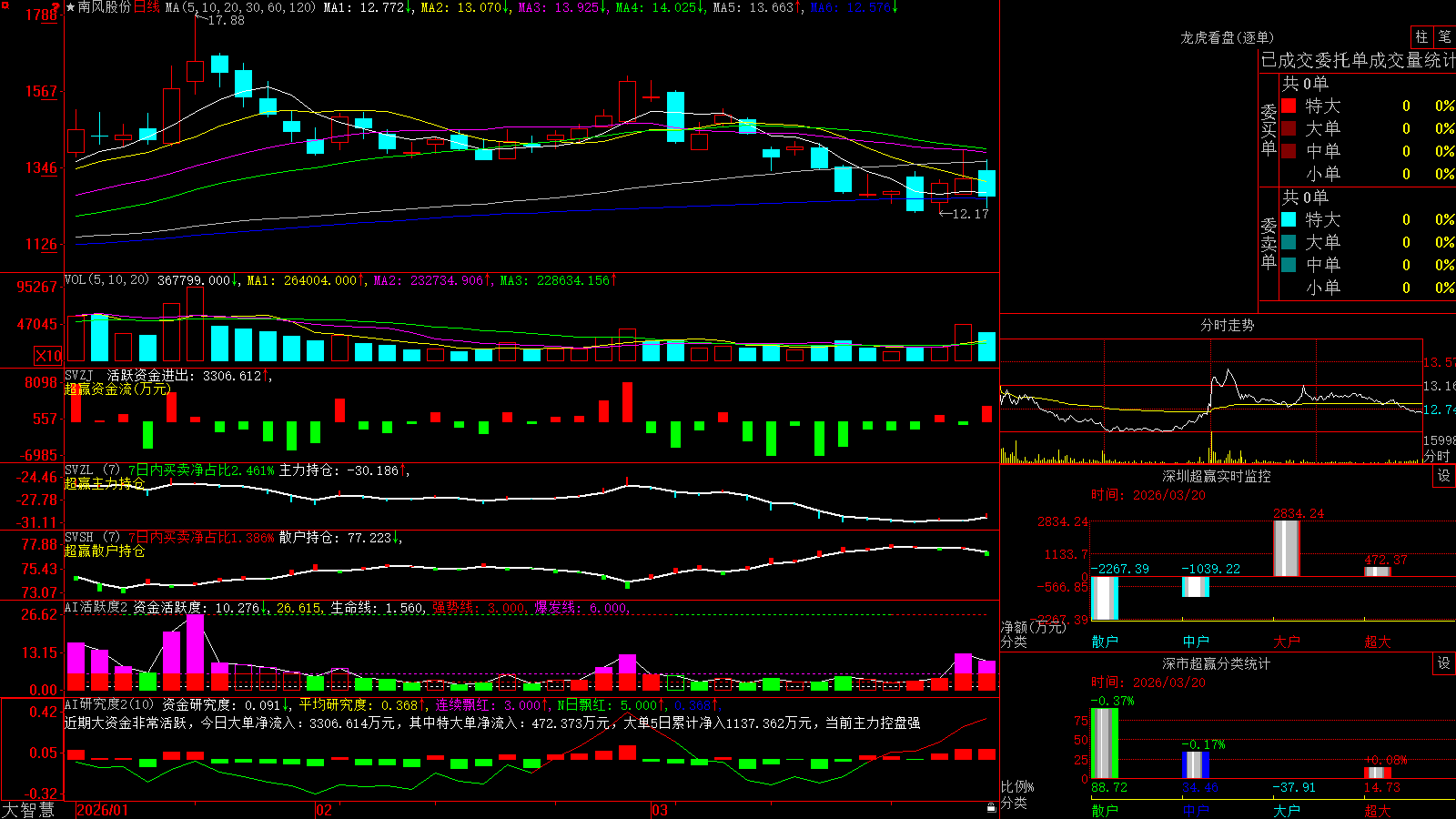1456x819 pixels.
Task: Switch order statistics to 柱 bar view
Action: (1421, 36)
